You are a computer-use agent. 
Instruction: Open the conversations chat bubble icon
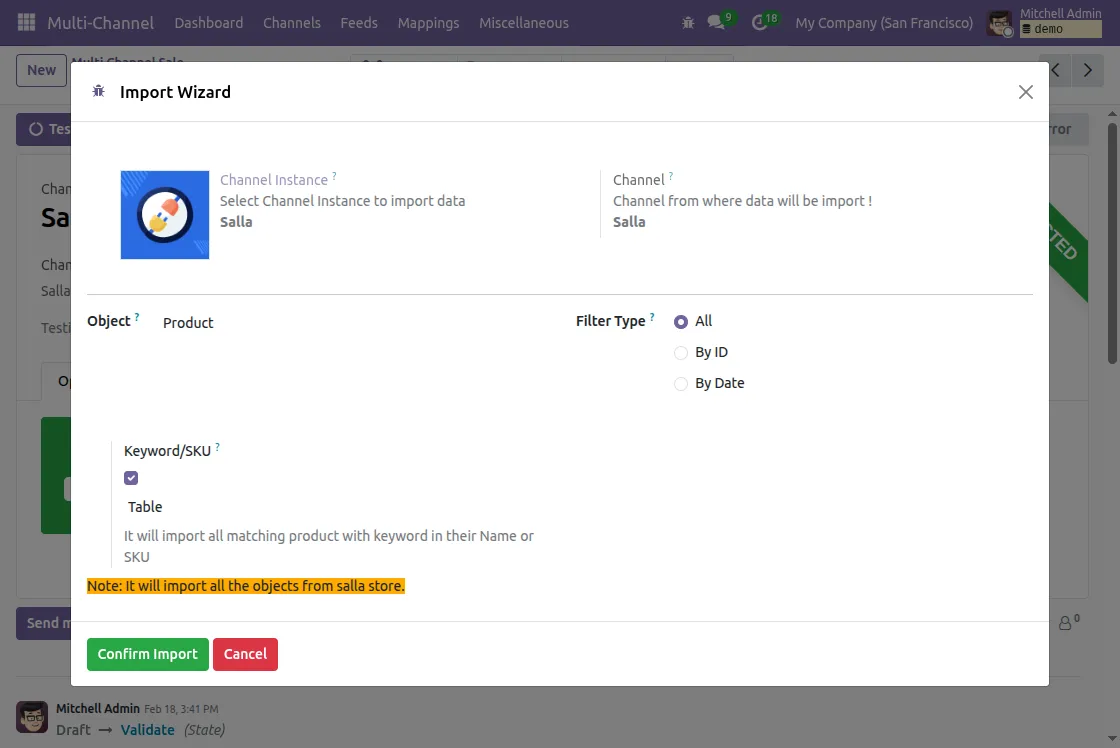pos(716,22)
